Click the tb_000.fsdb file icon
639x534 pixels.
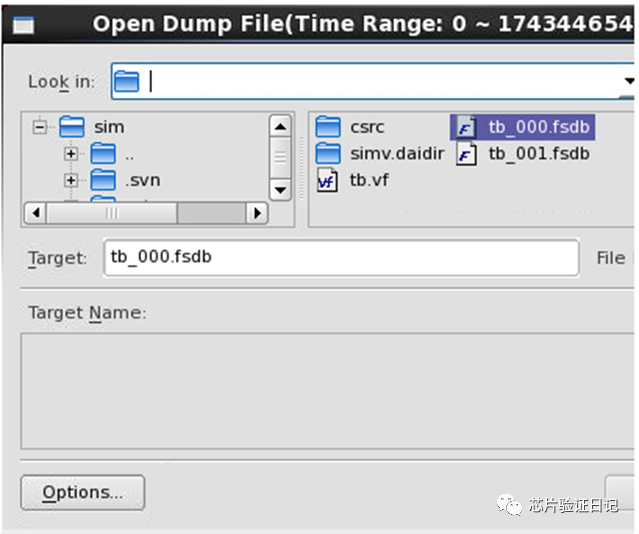(x=466, y=127)
